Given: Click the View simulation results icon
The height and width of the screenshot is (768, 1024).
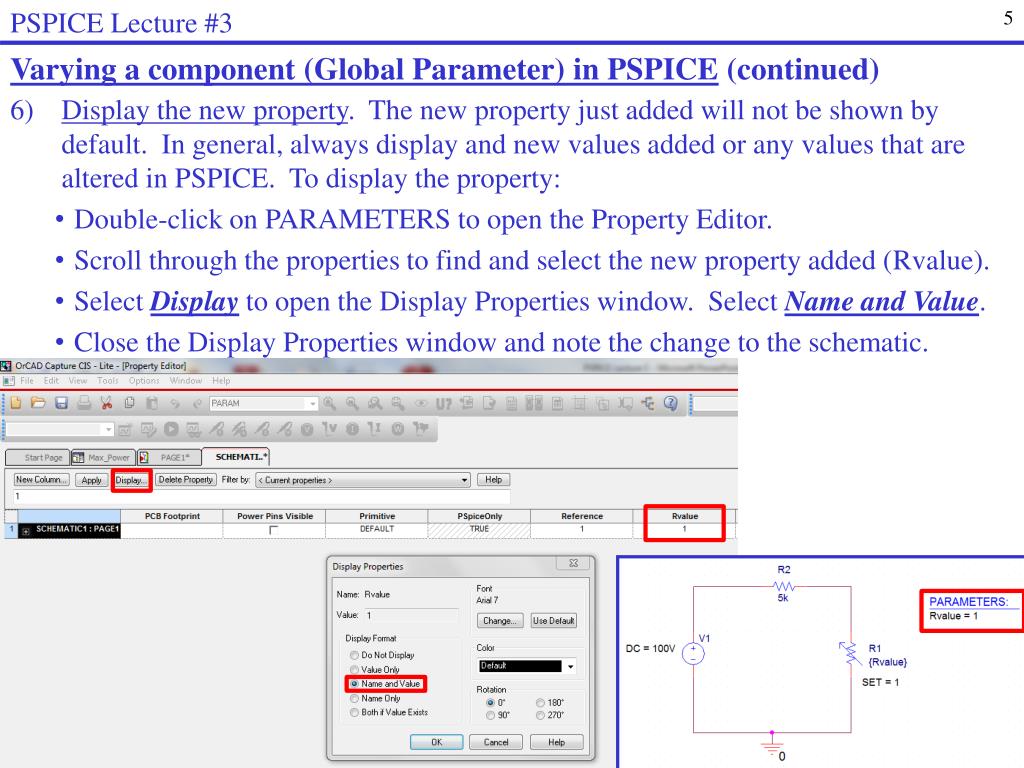Looking at the screenshot, I should pyautogui.click(x=194, y=429).
